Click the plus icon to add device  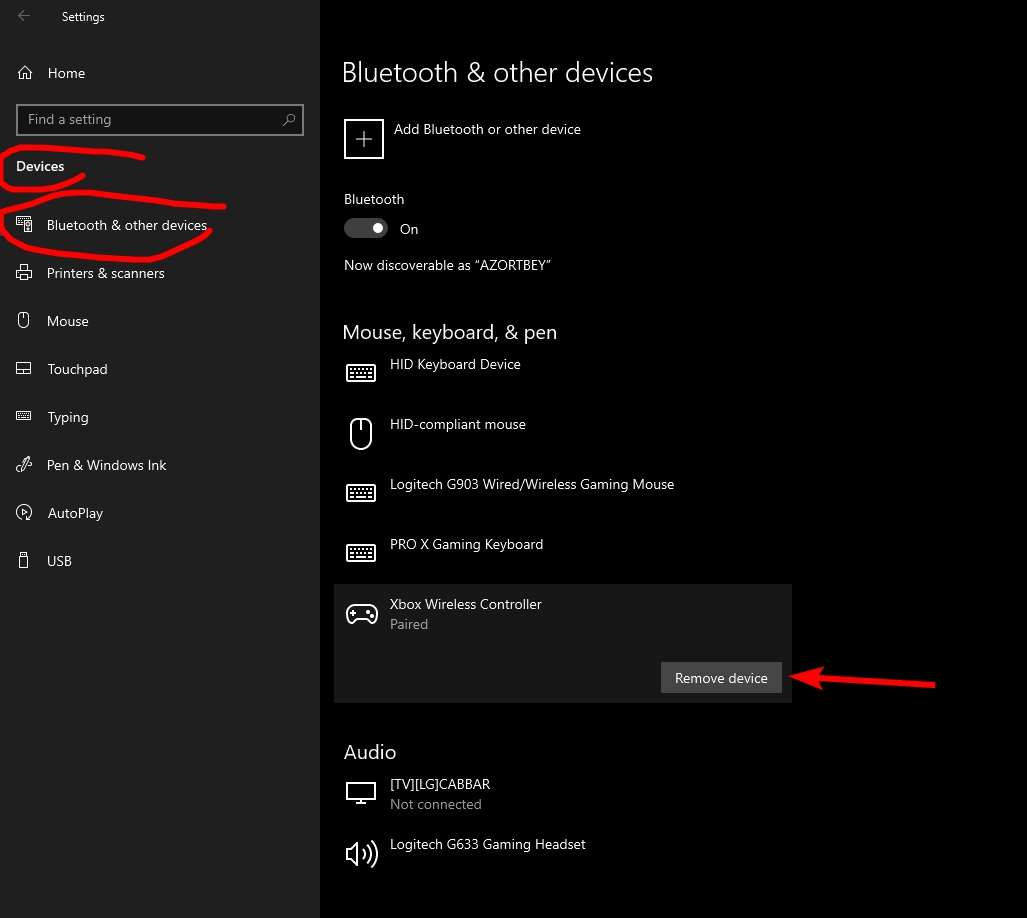pyautogui.click(x=364, y=139)
